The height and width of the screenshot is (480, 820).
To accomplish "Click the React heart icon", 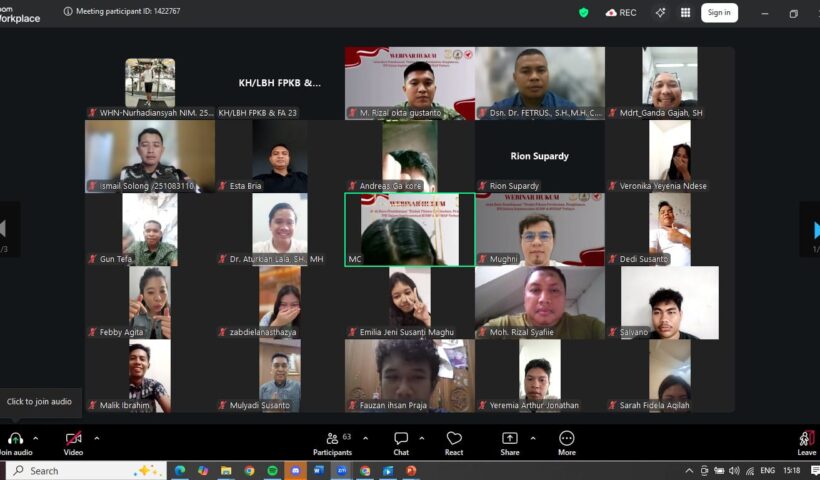I will tap(454, 438).
